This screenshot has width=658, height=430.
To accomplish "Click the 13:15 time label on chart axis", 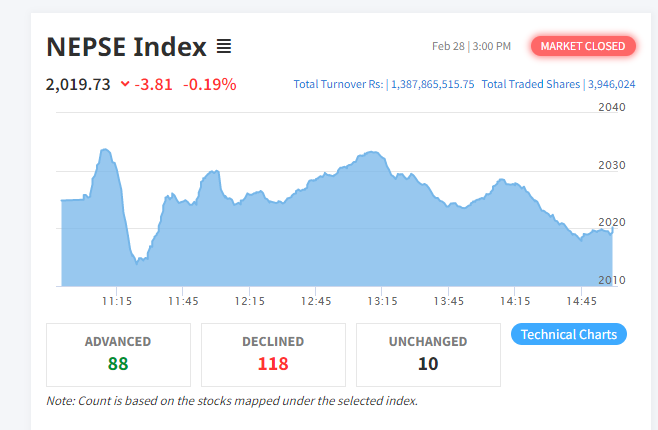I will pos(382,301).
